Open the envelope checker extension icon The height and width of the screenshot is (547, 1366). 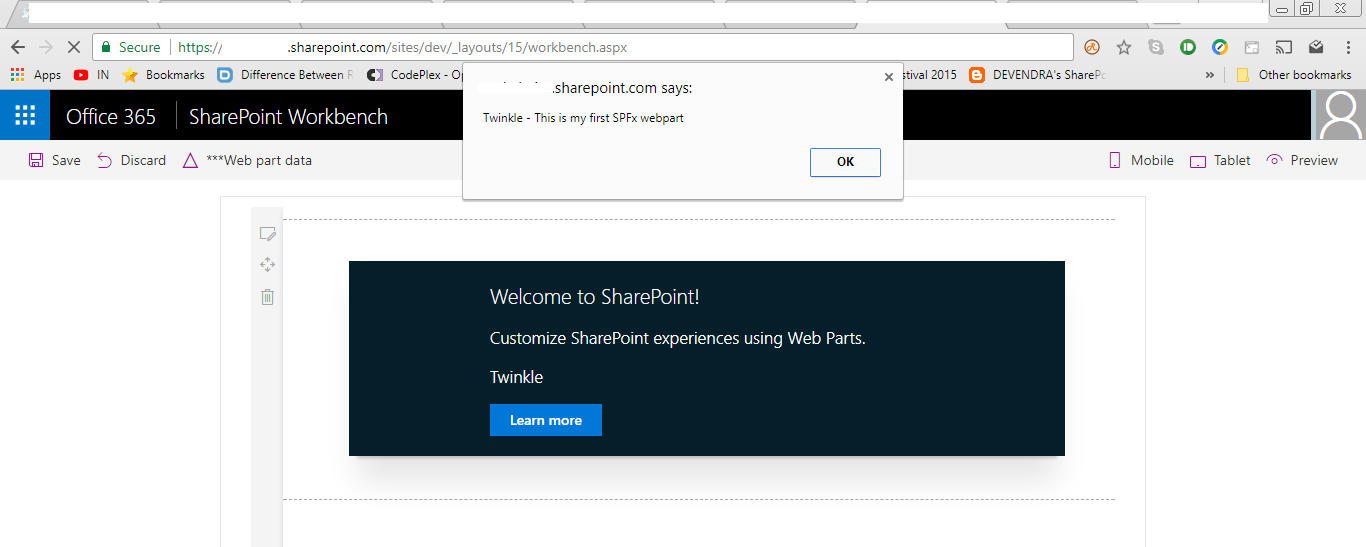pyautogui.click(x=1316, y=47)
